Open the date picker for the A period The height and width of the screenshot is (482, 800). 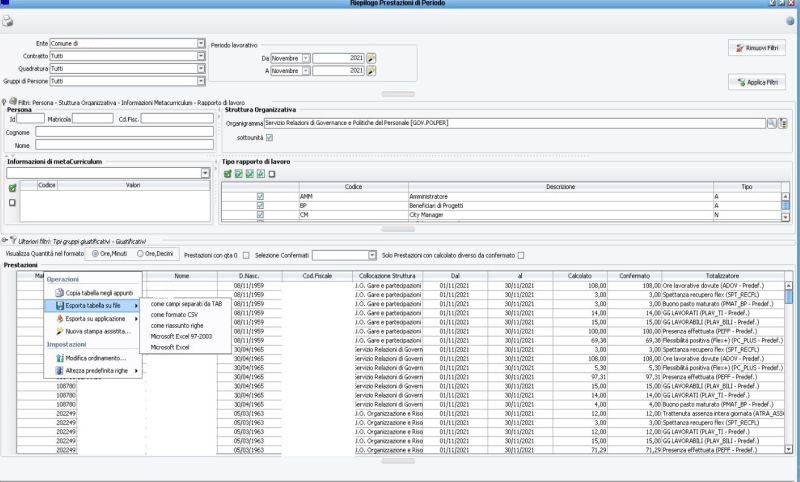371,72
